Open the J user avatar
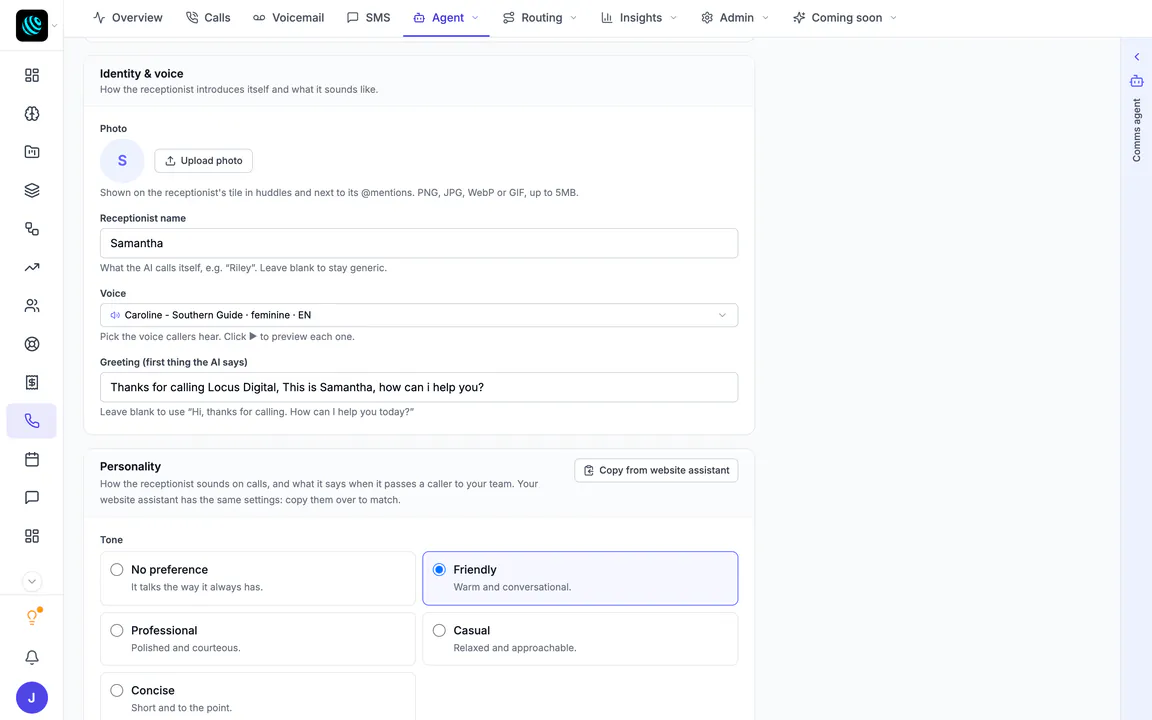This screenshot has width=1152, height=720. (32, 698)
